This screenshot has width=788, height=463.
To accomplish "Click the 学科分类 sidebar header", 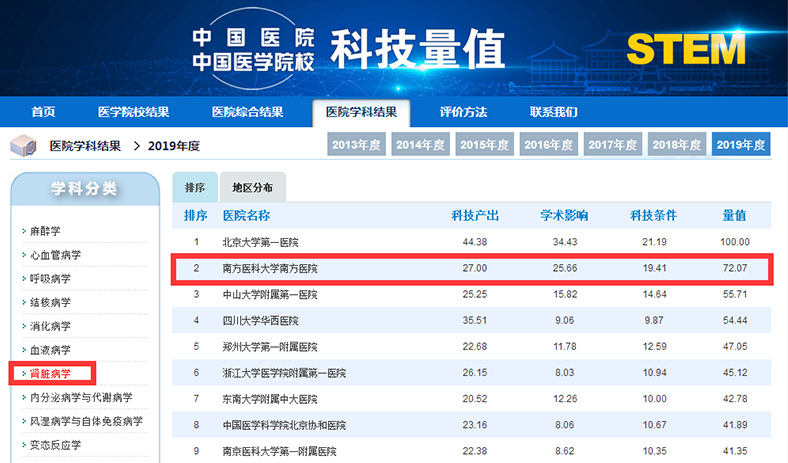I will tap(84, 189).
